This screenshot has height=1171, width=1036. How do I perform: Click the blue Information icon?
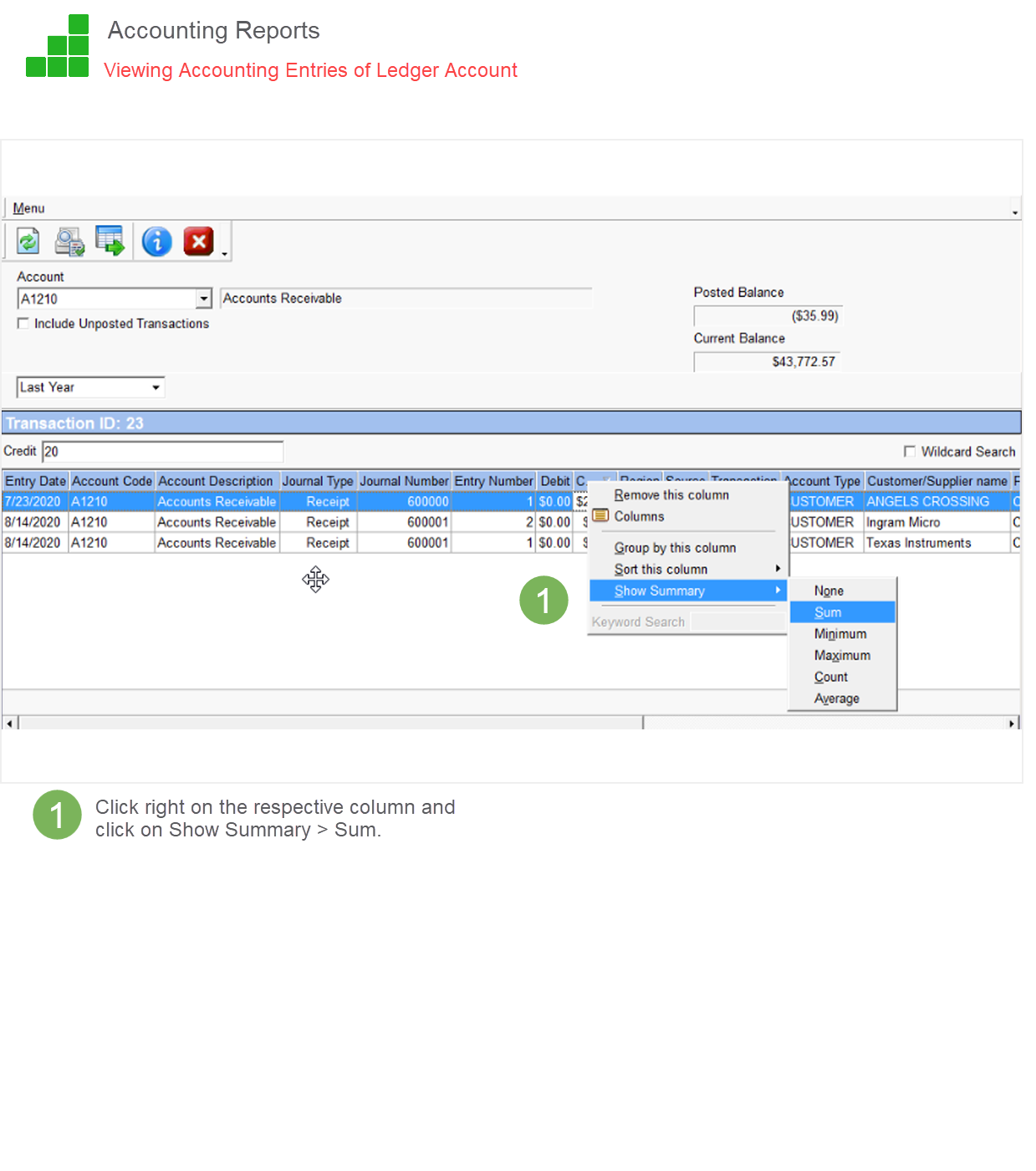click(x=156, y=242)
